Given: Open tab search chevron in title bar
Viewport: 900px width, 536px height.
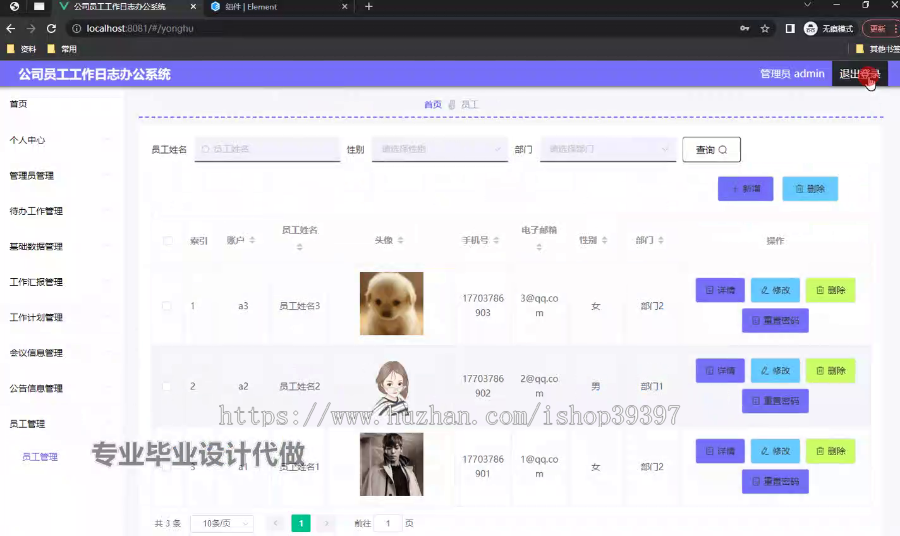Looking at the screenshot, I should [x=807, y=5].
